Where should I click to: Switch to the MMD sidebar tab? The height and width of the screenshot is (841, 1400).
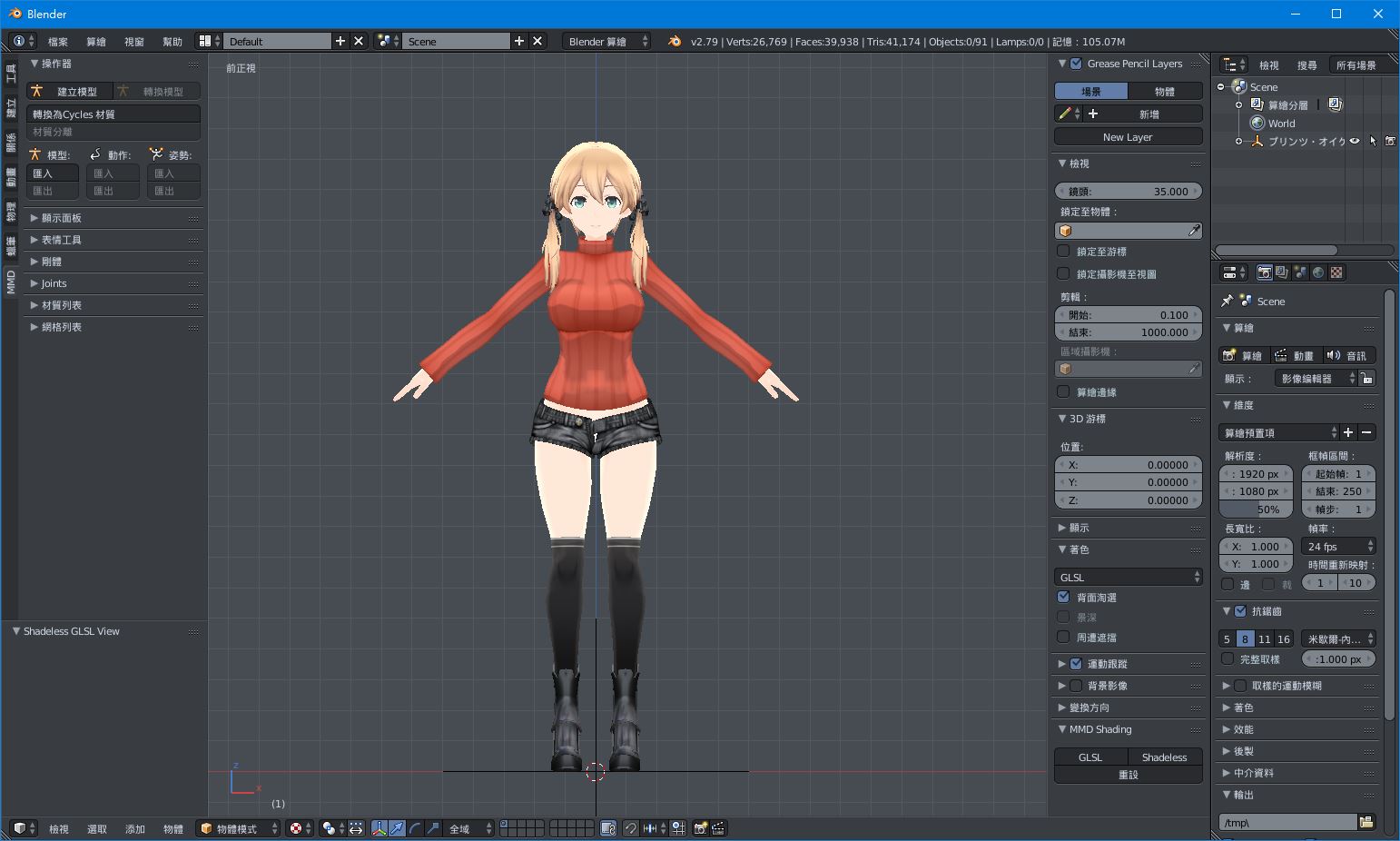11,282
